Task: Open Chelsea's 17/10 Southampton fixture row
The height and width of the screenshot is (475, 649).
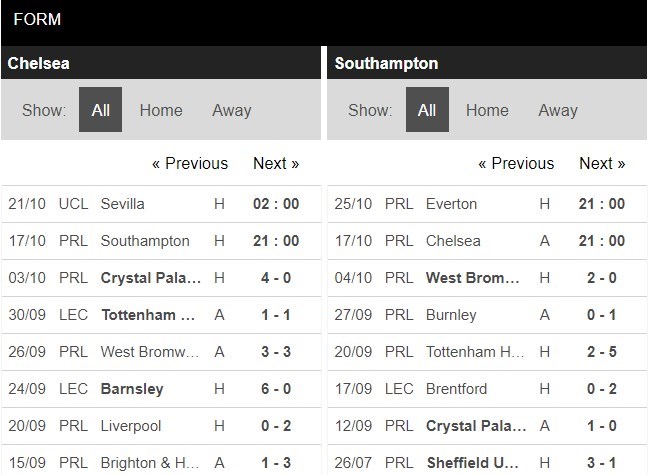Action: pos(161,241)
